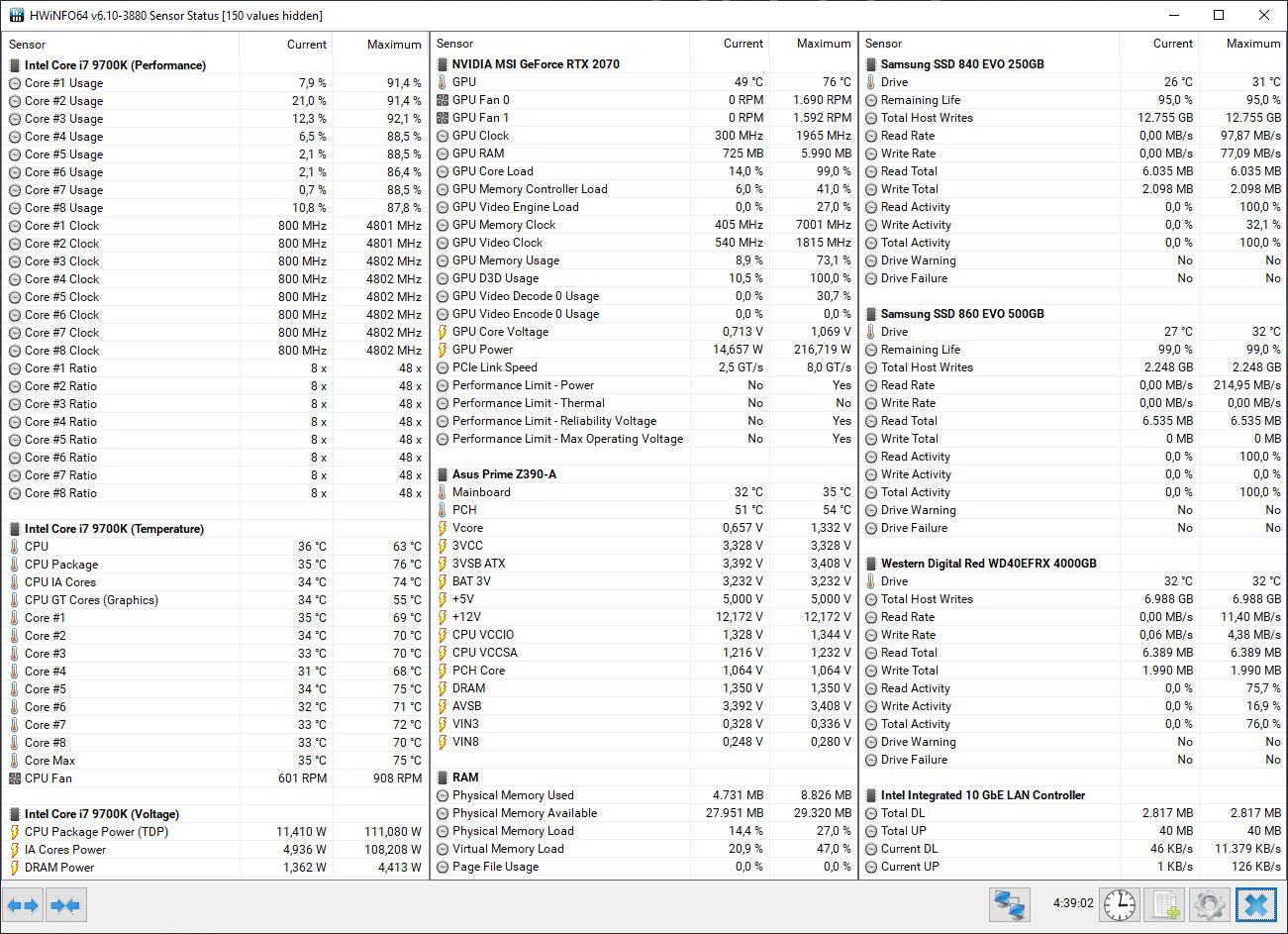The height and width of the screenshot is (934, 1288).
Task: Click the Sensor column header in left panel
Action: (121, 45)
